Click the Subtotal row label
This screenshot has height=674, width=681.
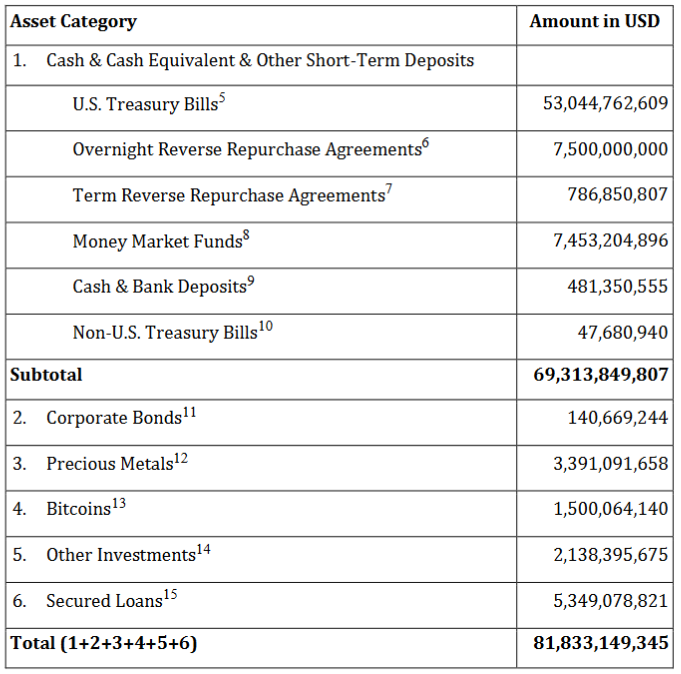click(46, 375)
